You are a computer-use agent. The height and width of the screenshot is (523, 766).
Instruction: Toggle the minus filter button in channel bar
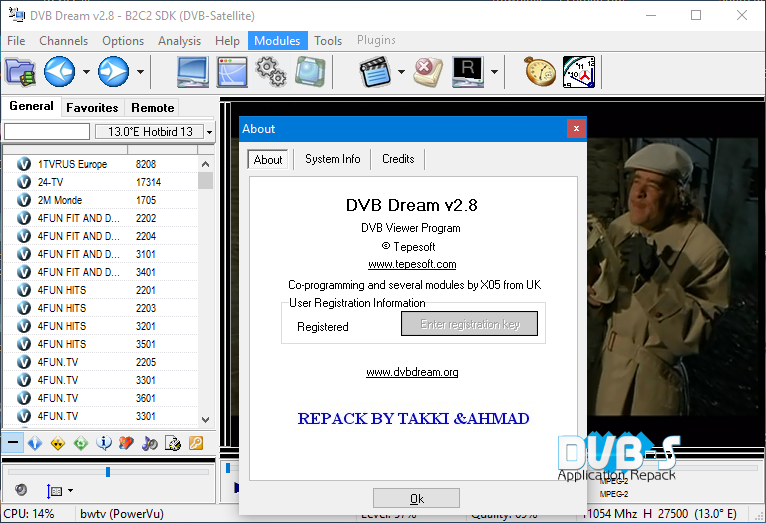pyautogui.click(x=13, y=443)
